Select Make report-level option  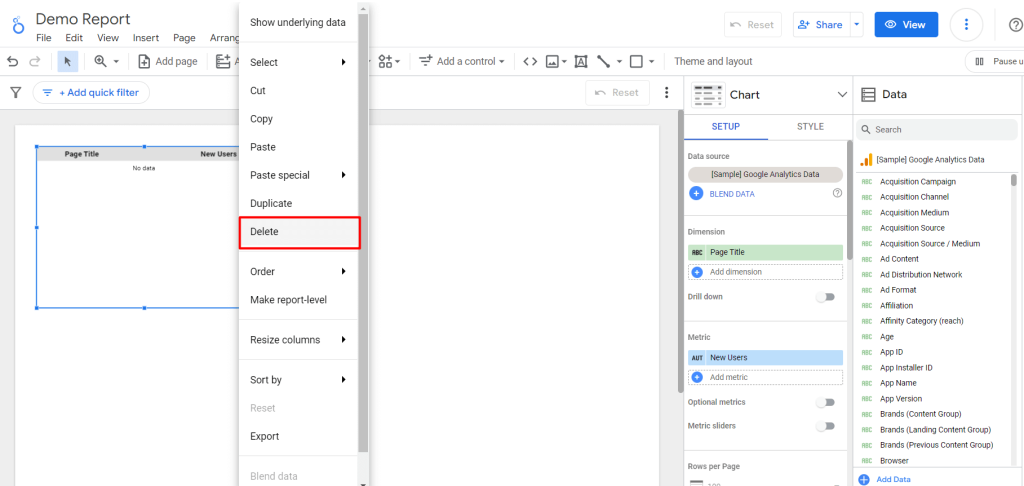(x=298, y=300)
